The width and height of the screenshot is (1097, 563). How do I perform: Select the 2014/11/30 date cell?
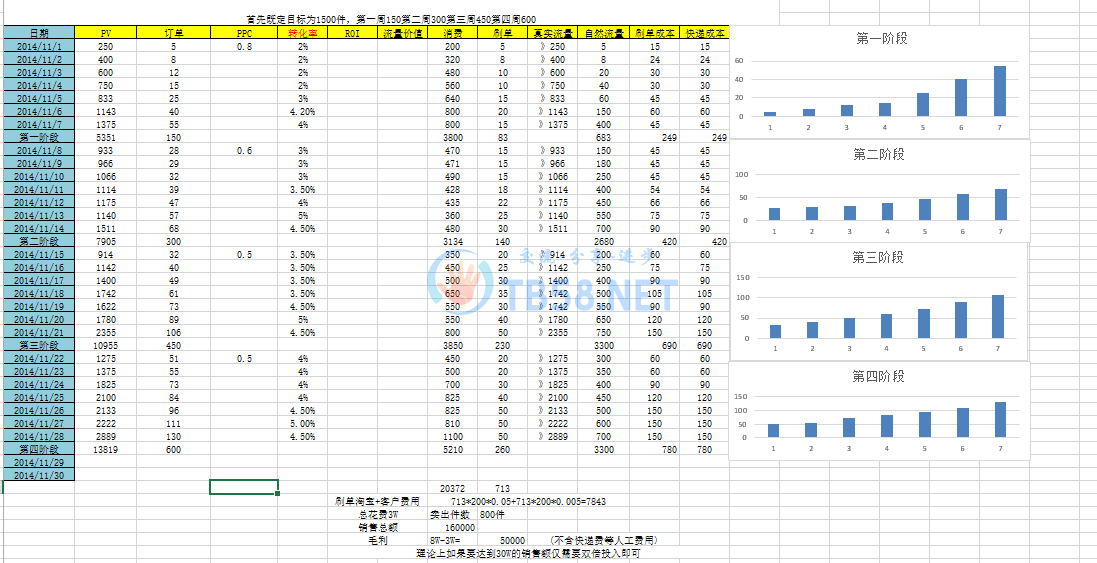[38, 476]
